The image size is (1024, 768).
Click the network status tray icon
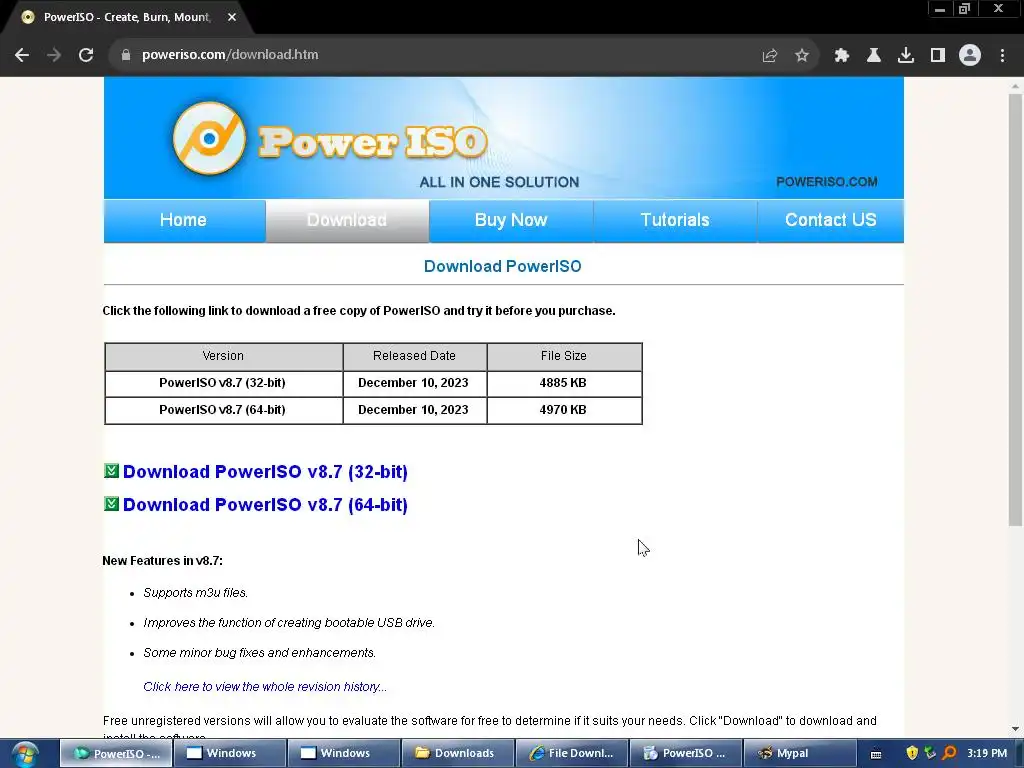(931, 754)
